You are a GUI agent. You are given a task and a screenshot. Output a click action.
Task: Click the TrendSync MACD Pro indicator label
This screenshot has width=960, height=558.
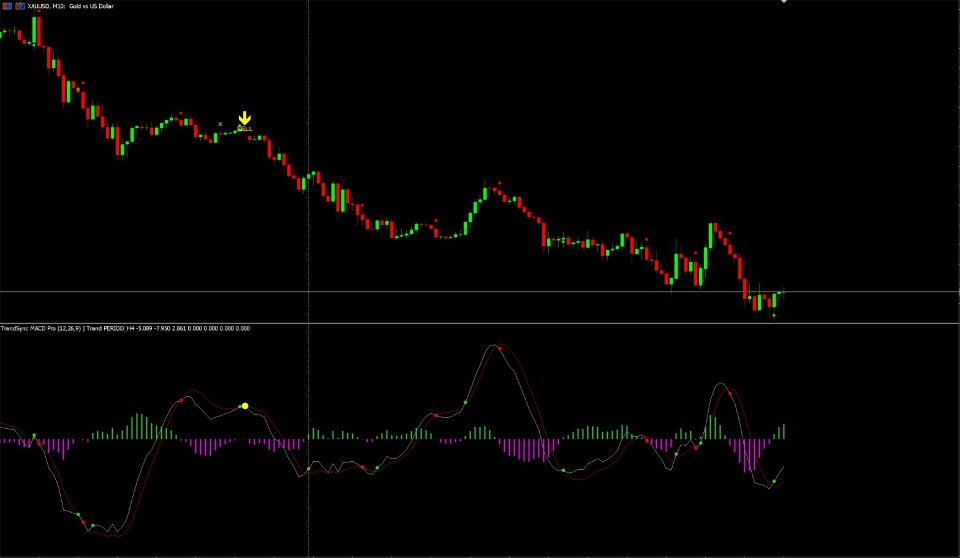(x=125, y=328)
